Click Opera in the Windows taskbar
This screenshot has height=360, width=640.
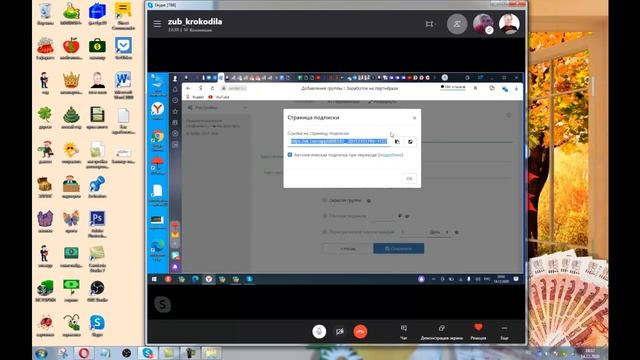(84, 353)
